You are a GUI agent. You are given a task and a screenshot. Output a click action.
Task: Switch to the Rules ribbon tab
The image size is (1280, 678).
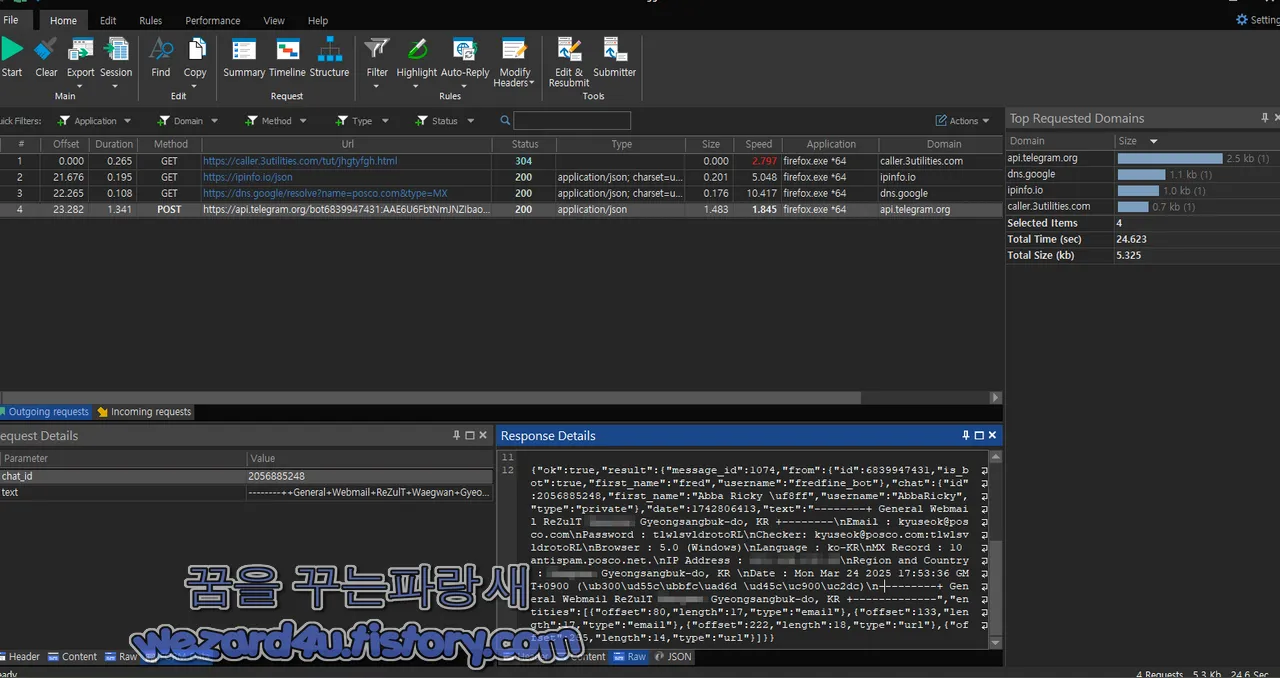click(151, 20)
